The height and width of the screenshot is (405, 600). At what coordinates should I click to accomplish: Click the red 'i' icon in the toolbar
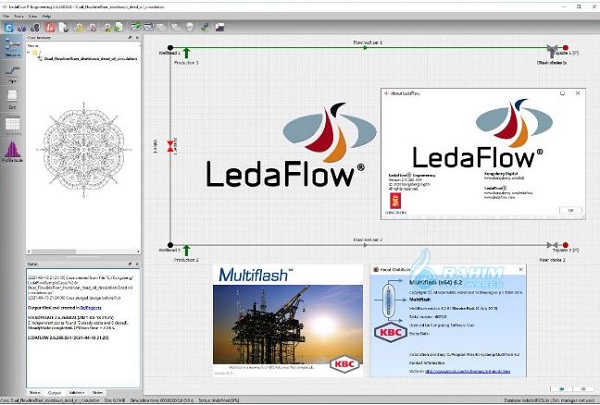[x=50, y=28]
